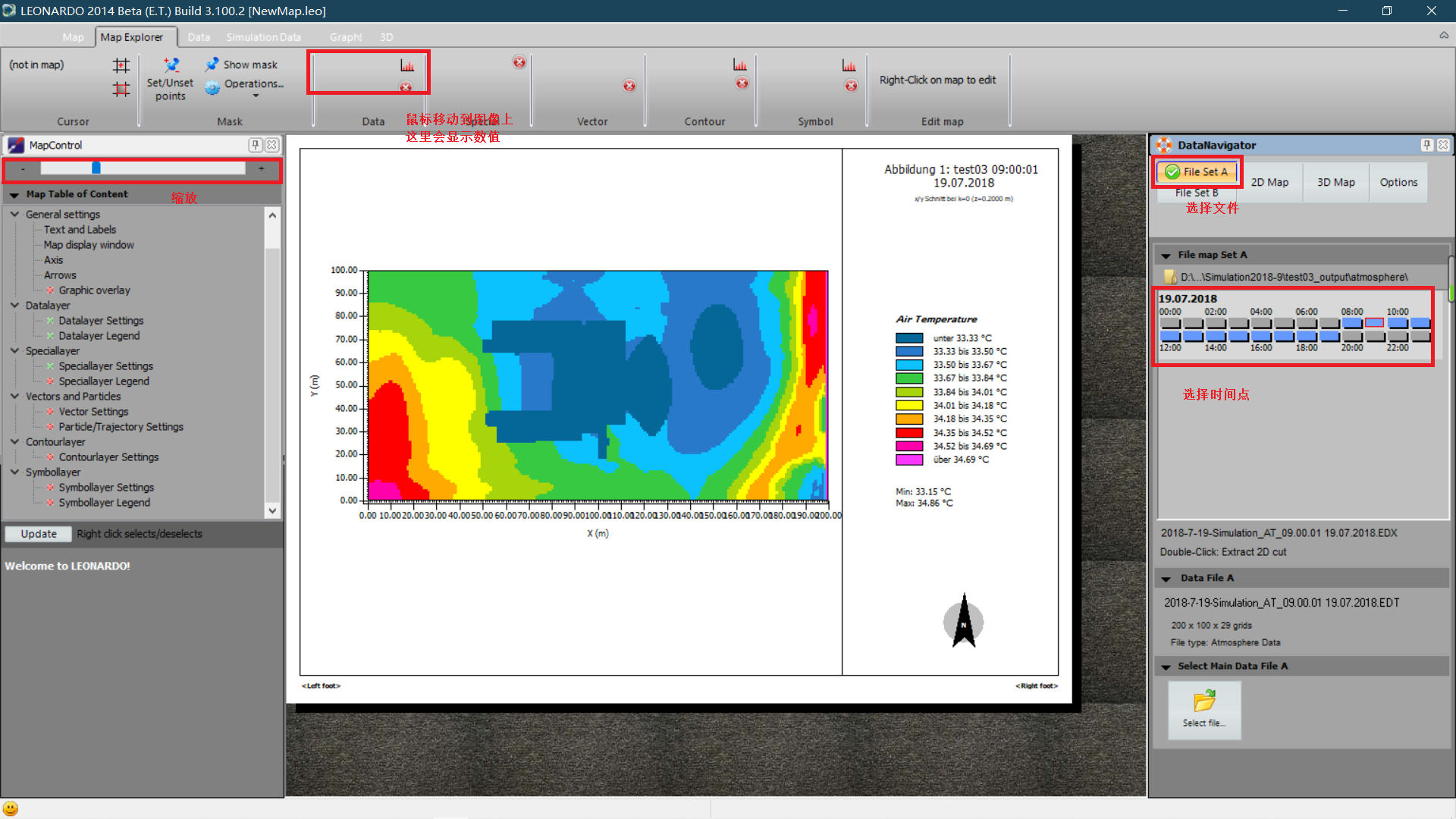Click Set/Unset points mask tool

click(x=170, y=79)
